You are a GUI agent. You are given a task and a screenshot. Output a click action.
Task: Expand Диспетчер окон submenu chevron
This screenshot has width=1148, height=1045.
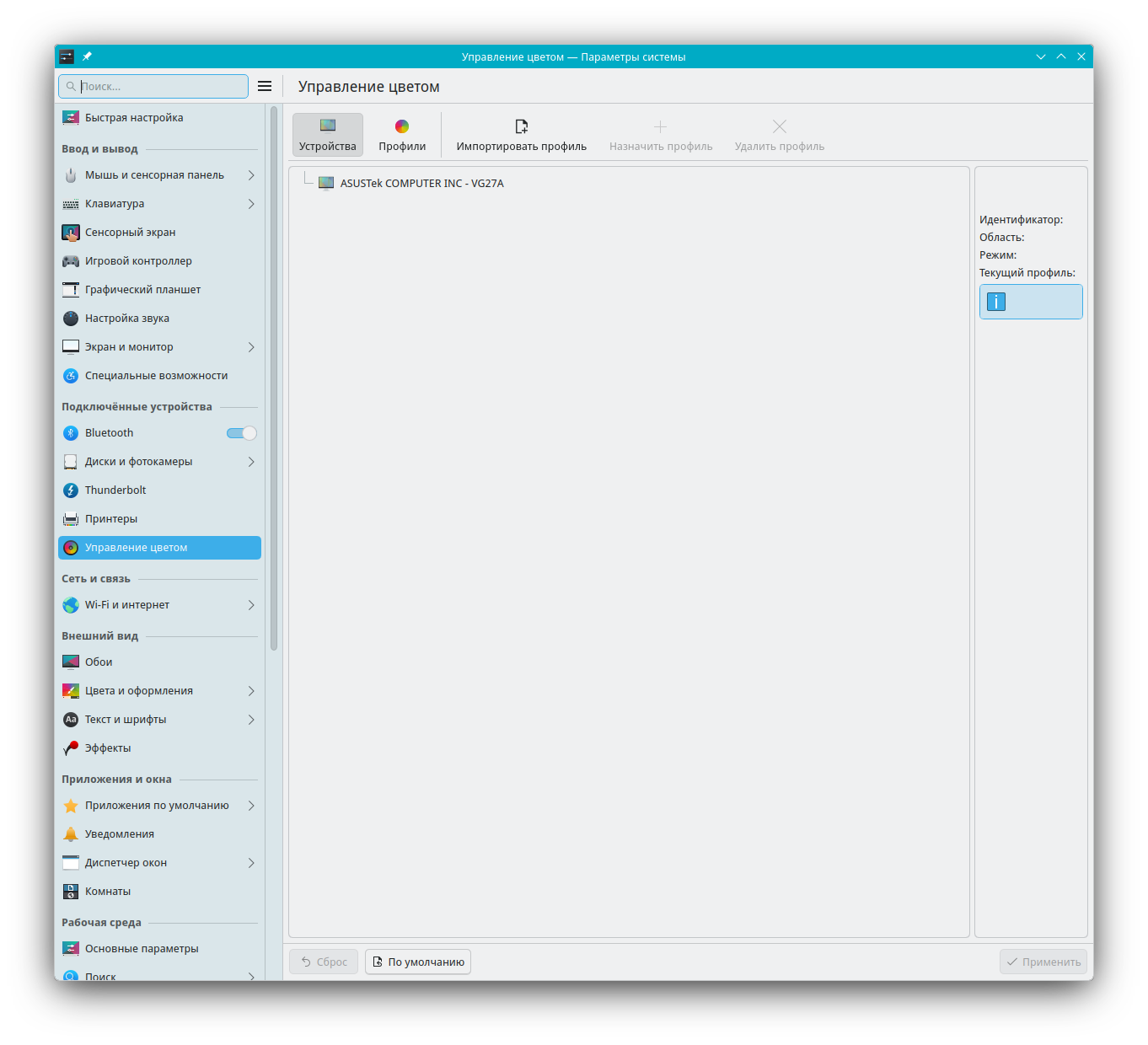(251, 863)
